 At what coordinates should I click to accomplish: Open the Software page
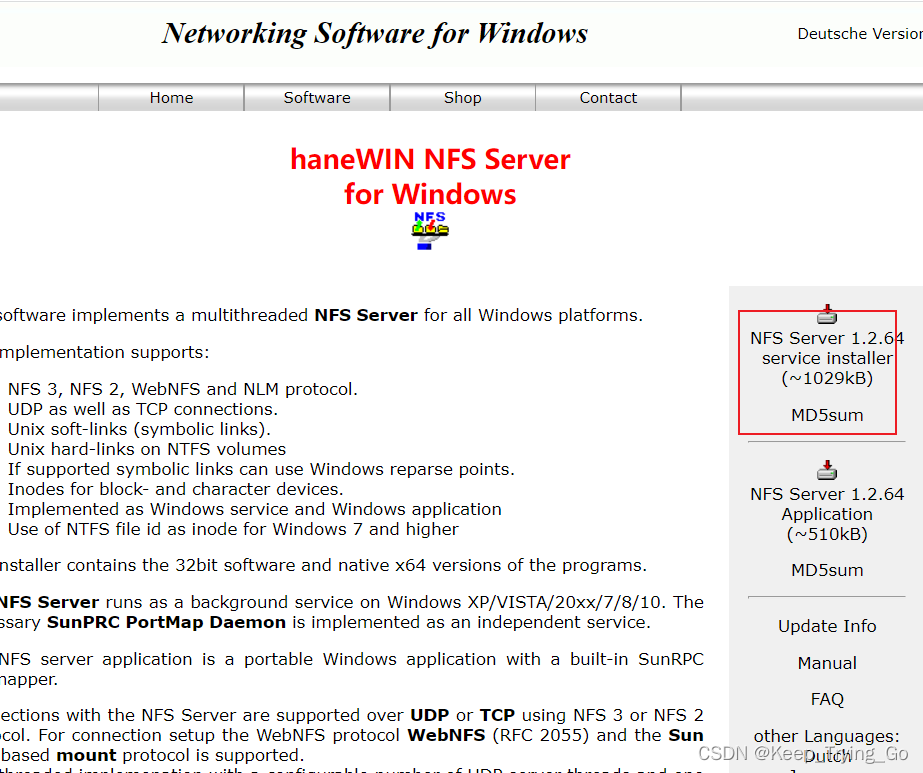pyautogui.click(x=316, y=97)
